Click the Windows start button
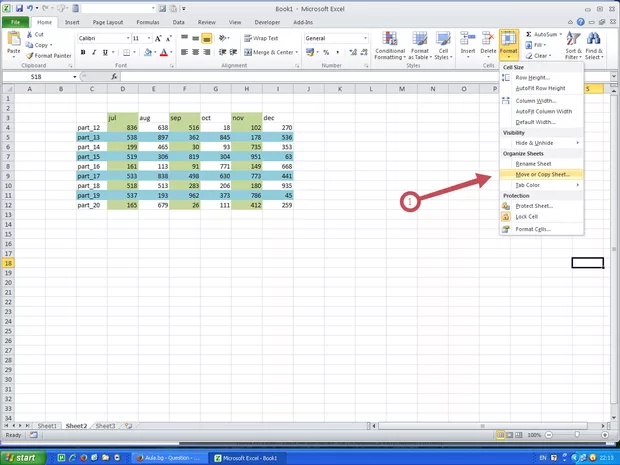This screenshot has height=465, width=620. pyautogui.click(x=25, y=457)
